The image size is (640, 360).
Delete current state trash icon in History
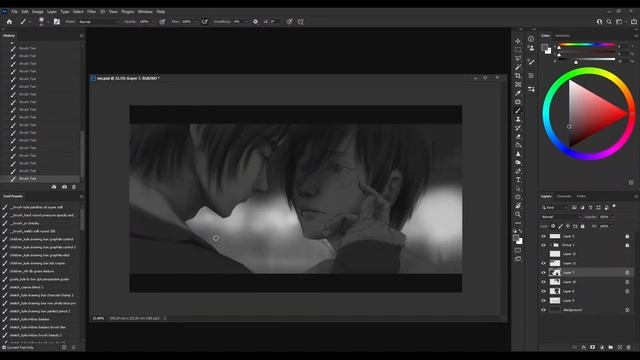point(74,187)
